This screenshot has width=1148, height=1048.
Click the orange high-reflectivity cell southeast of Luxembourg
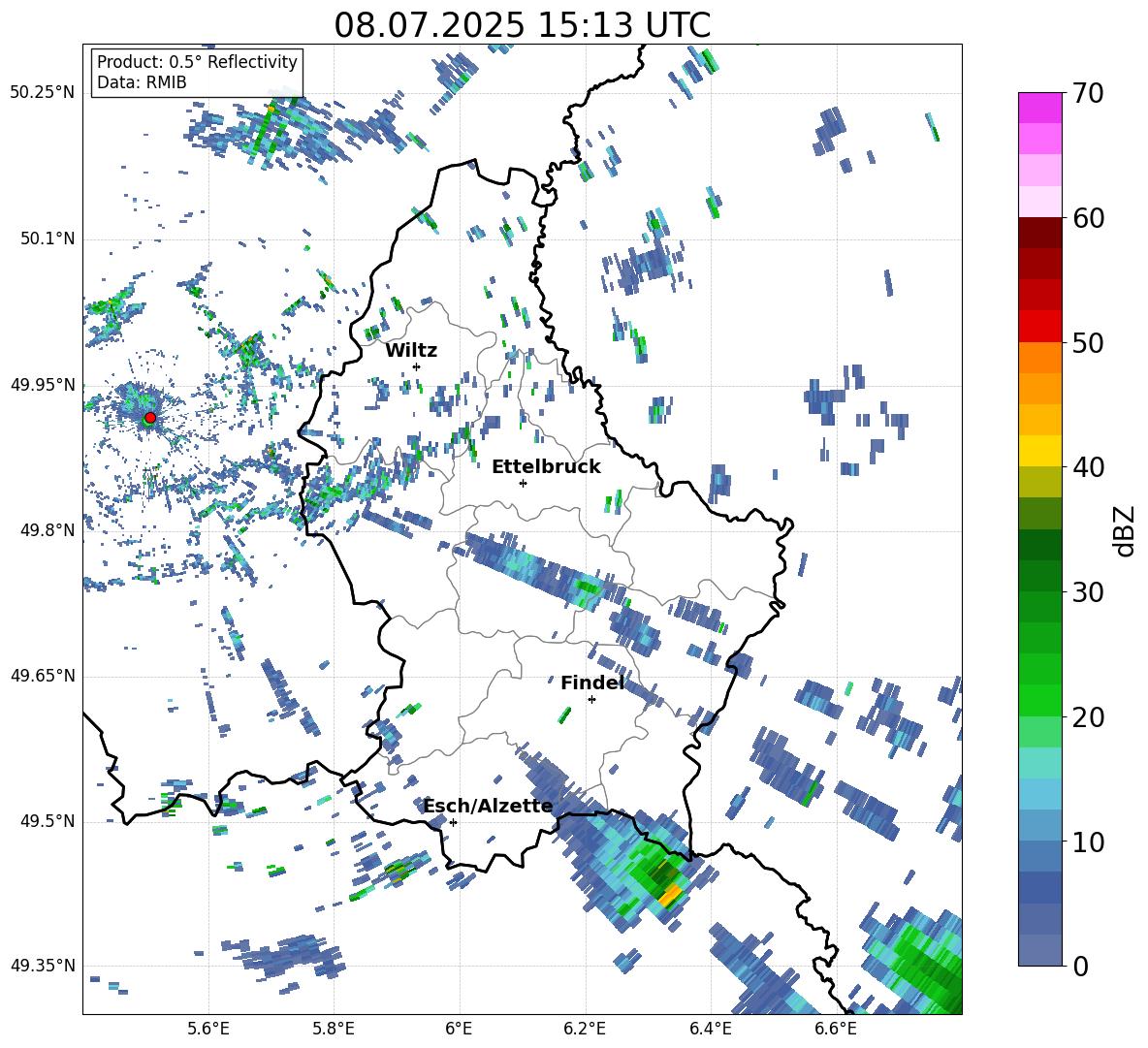pos(671,894)
